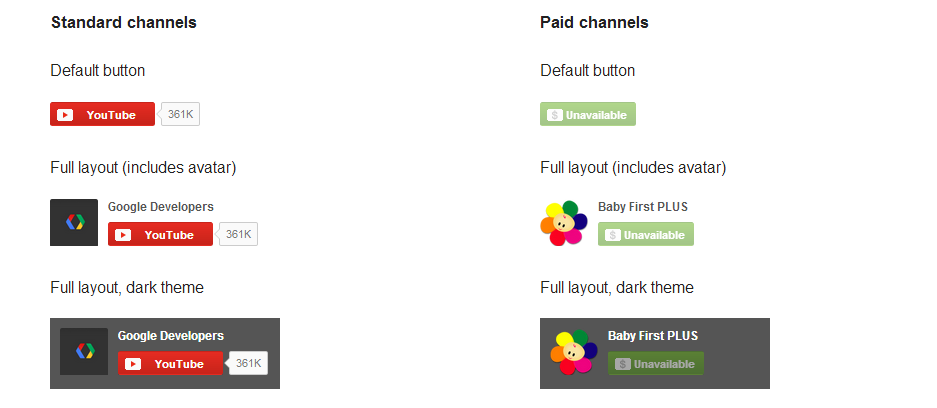The image size is (937, 408).
Task: Click the default green Unavailable button
Action: coord(588,114)
